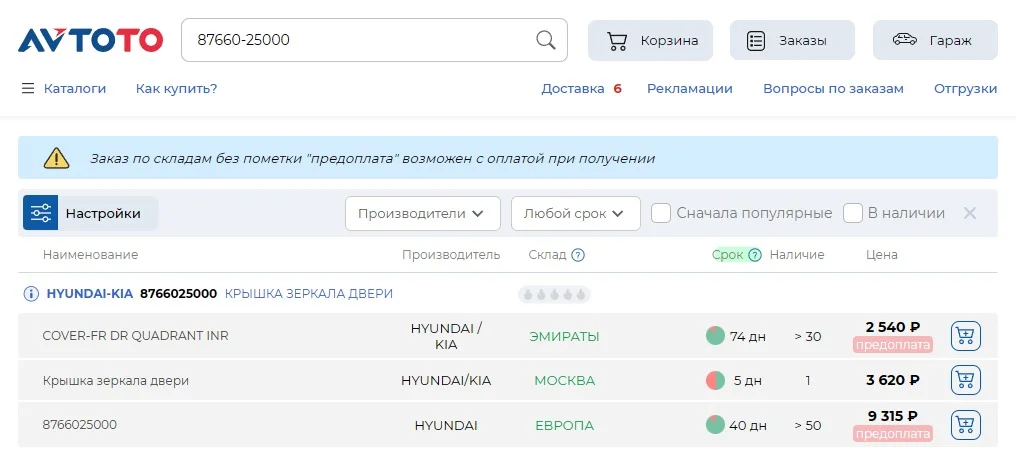This screenshot has width=1016, height=473.
Task: Open the Гараж garage button
Action: click(x=935, y=40)
